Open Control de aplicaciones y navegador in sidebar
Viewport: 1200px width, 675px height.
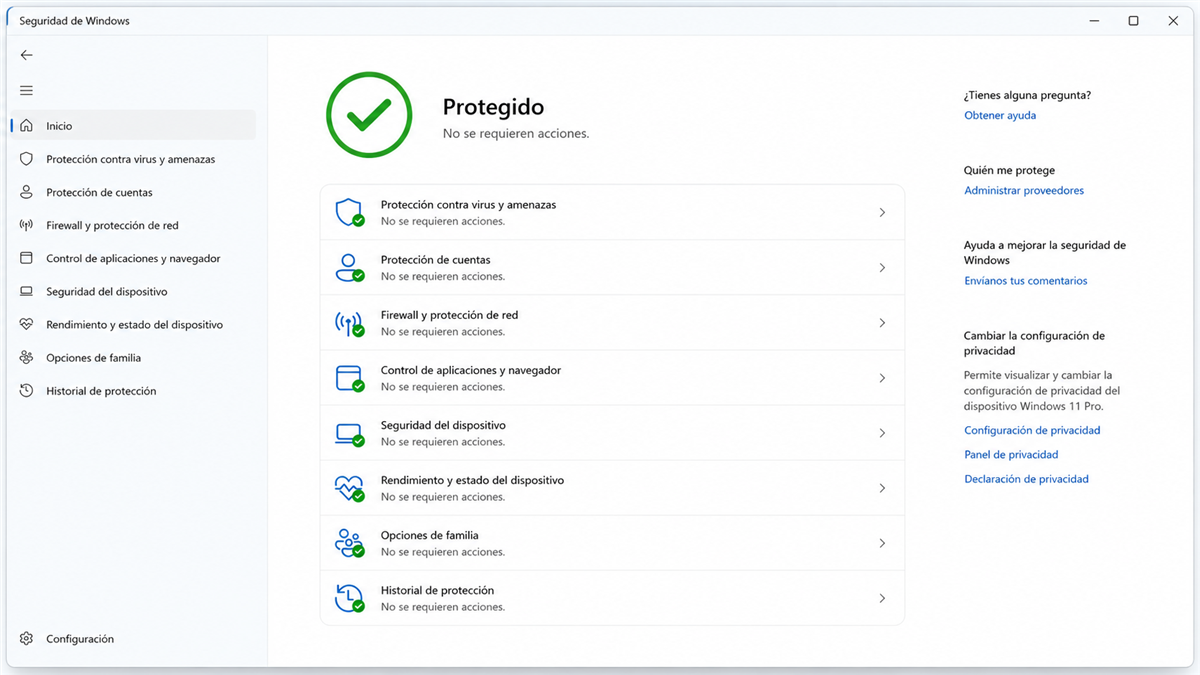[133, 258]
